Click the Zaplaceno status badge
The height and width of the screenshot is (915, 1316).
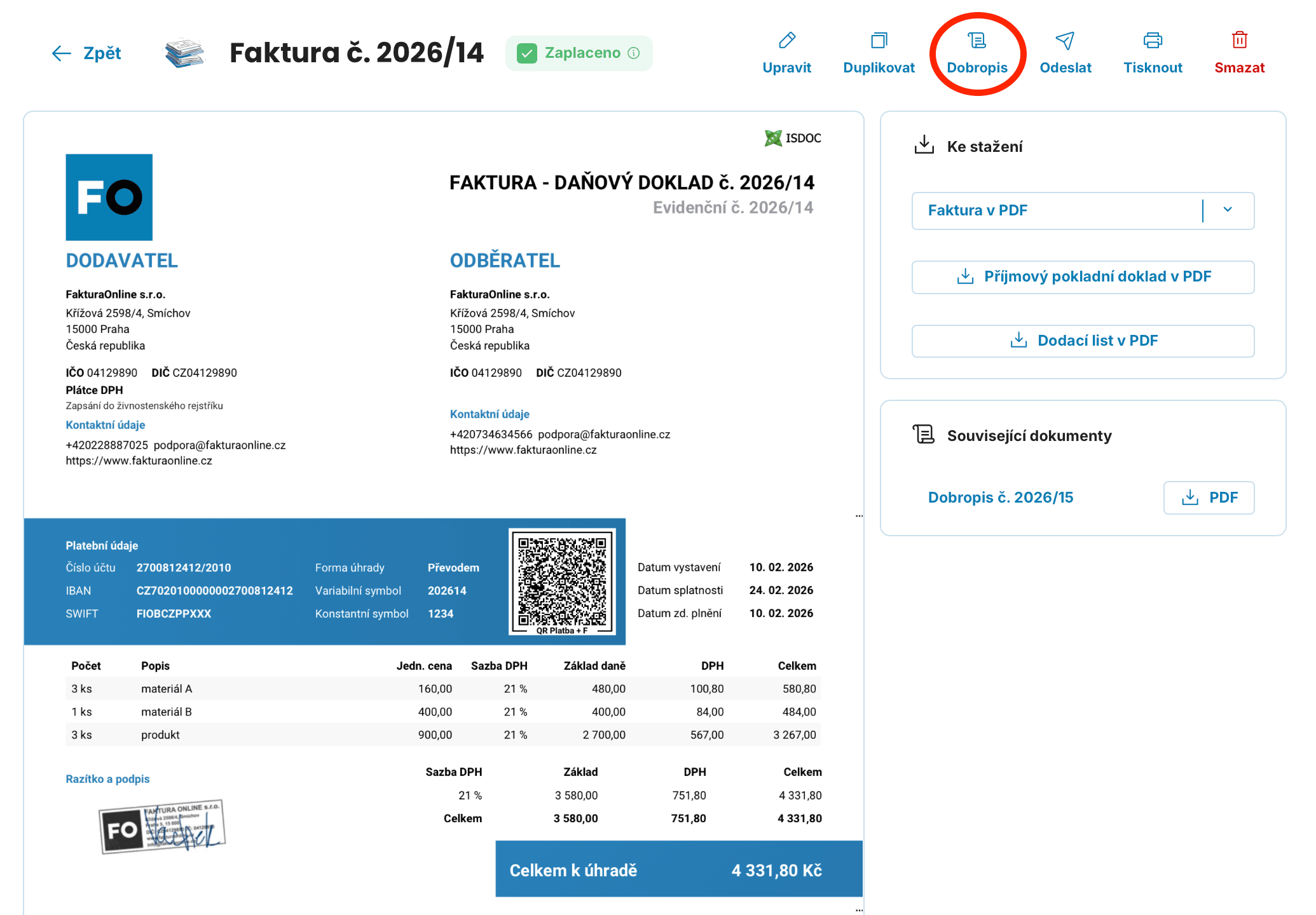coord(579,53)
